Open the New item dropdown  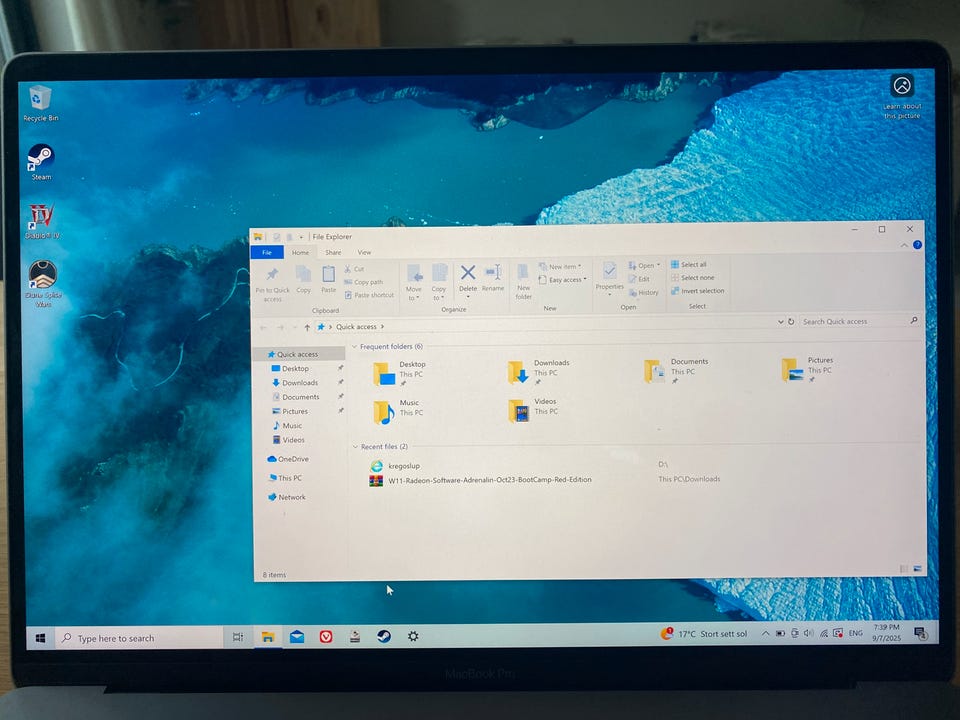pos(560,266)
